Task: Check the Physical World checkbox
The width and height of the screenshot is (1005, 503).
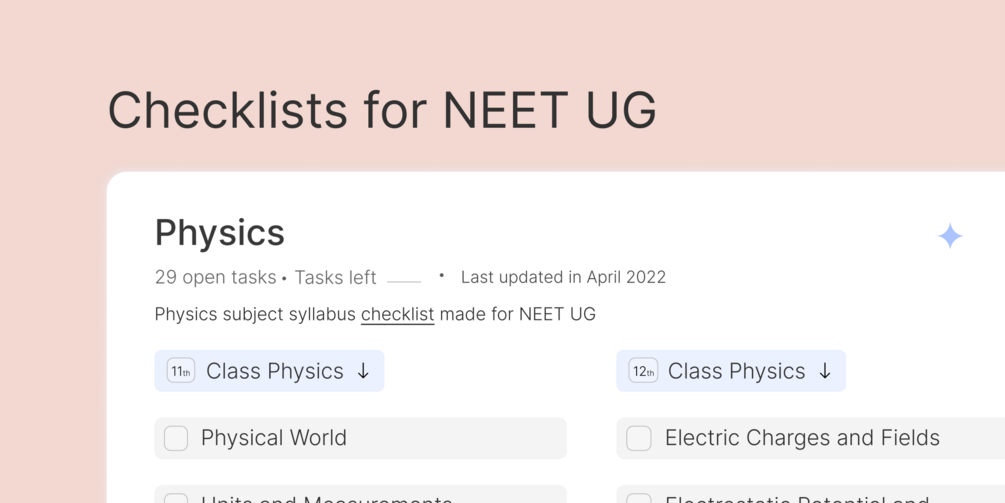Action: (x=176, y=438)
